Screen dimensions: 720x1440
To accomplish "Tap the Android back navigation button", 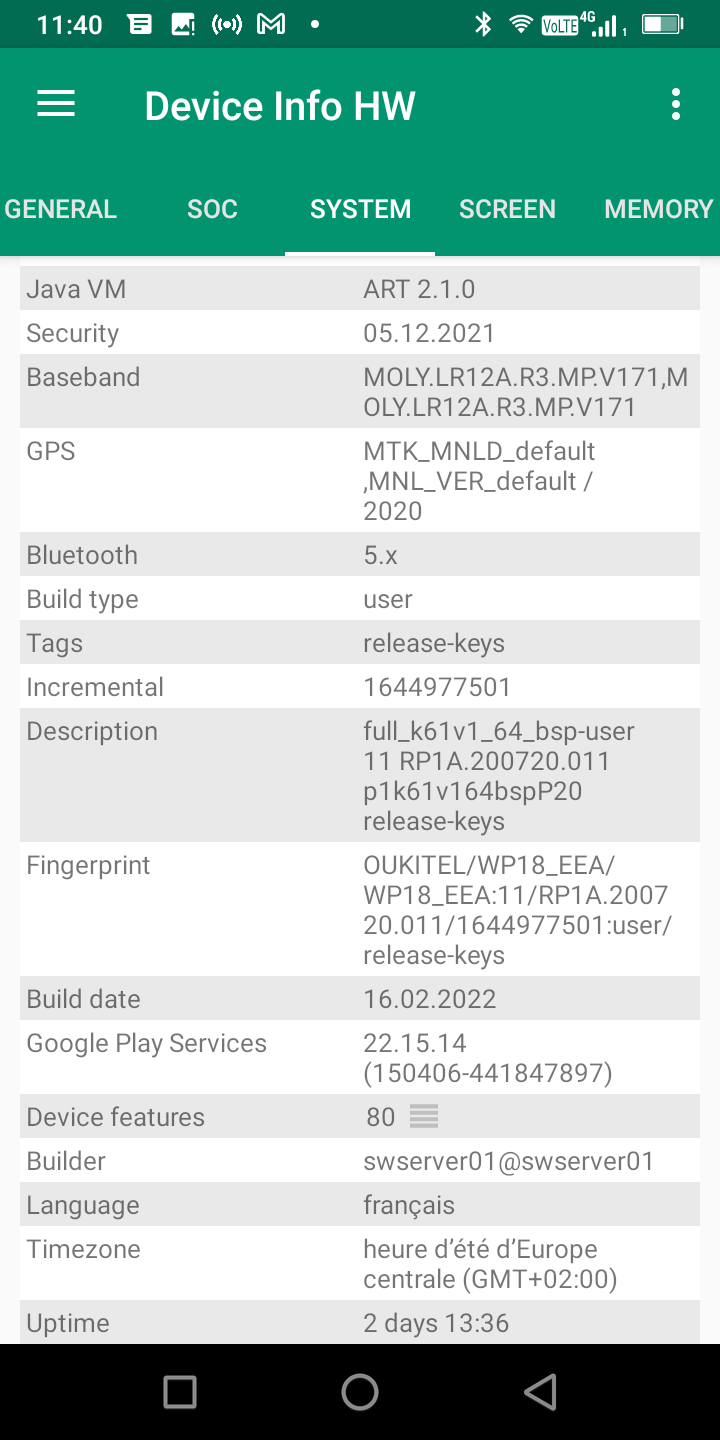I will [x=540, y=1391].
